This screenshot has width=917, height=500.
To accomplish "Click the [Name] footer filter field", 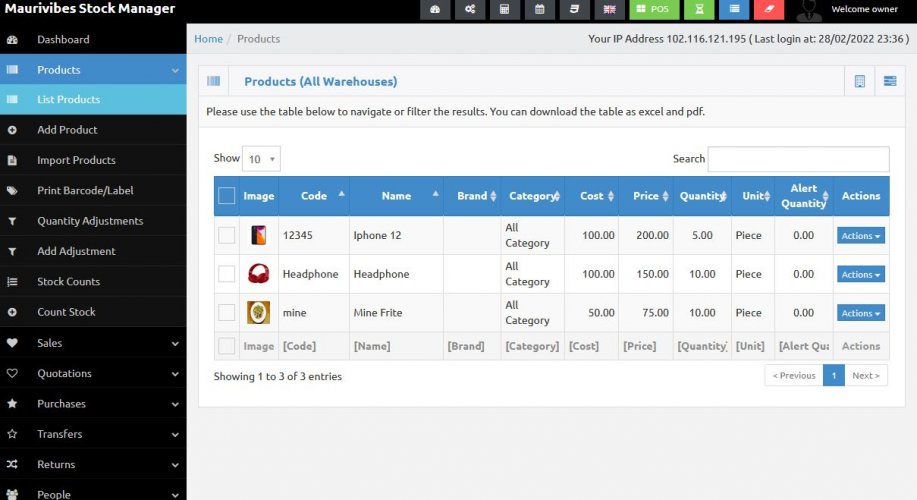I will tap(396, 346).
